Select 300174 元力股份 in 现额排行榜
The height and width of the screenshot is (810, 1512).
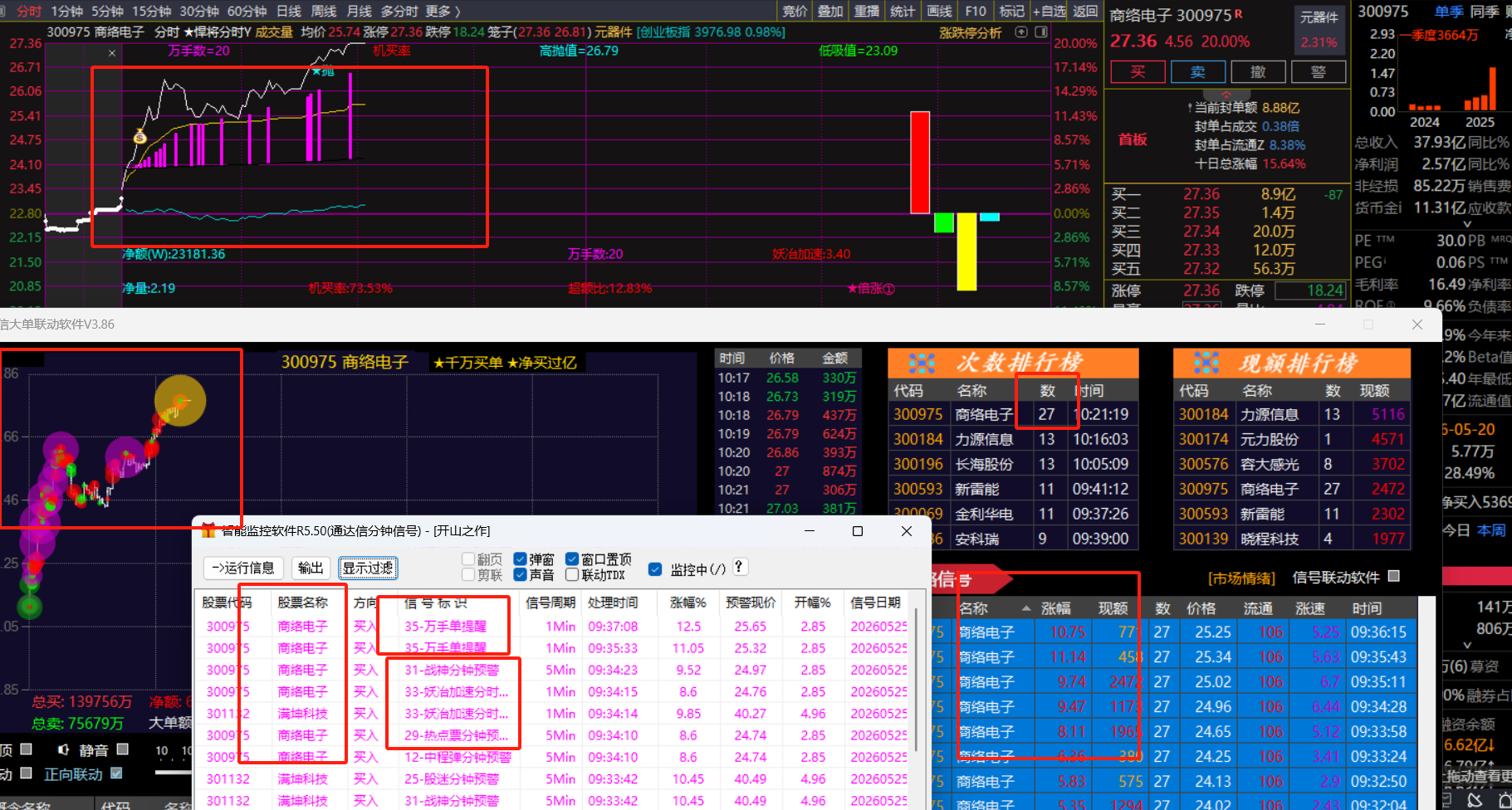[x=1292, y=439]
